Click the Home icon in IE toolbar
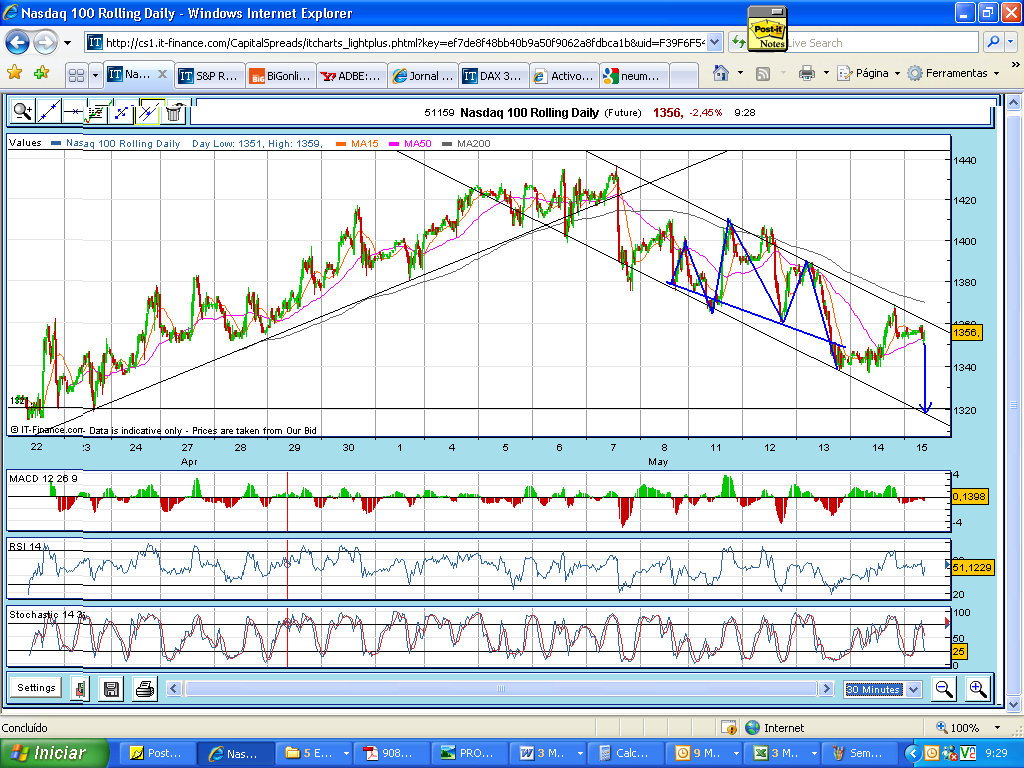The image size is (1024, 768). pos(720,73)
